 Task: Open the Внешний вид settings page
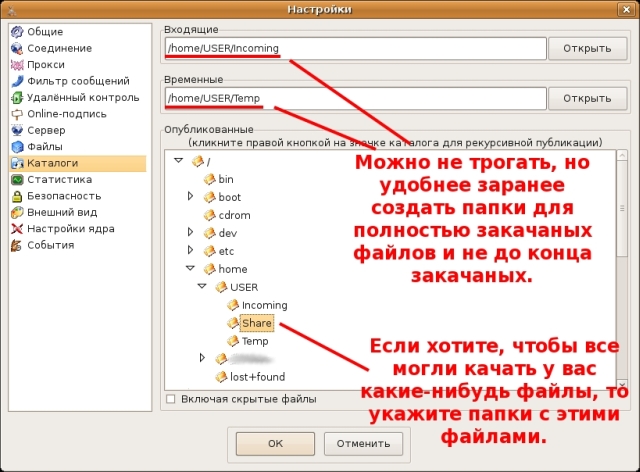[62, 212]
